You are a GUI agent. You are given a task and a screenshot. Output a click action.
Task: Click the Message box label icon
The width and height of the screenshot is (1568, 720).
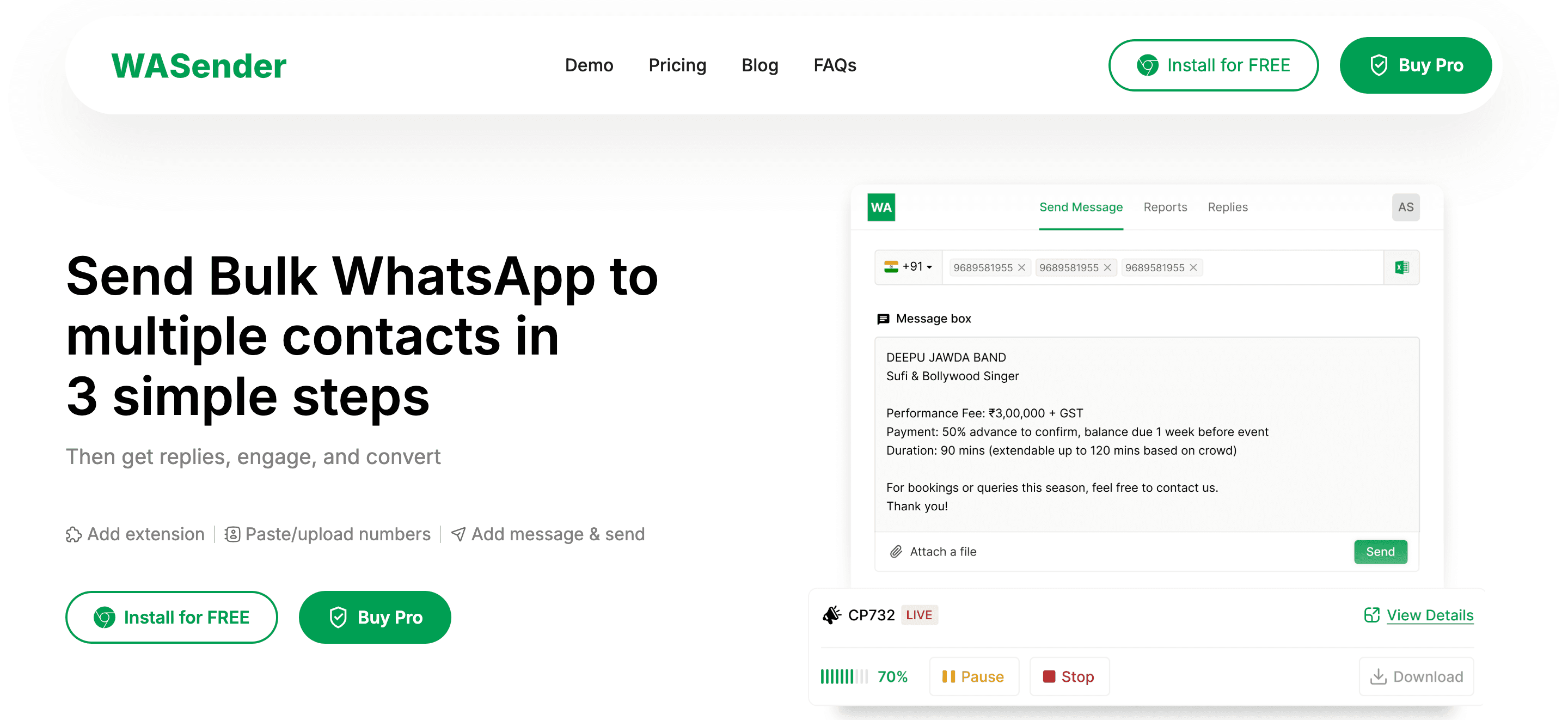[883, 319]
